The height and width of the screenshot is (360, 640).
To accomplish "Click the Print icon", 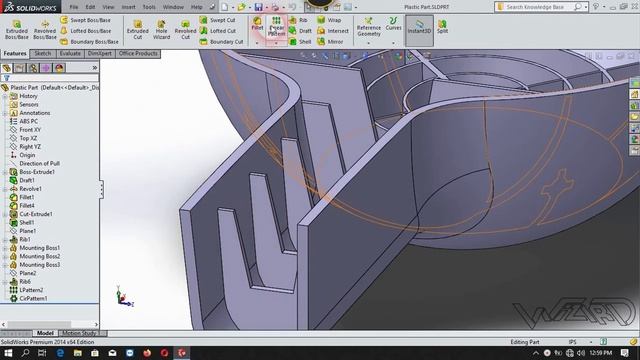I will coord(276,7).
